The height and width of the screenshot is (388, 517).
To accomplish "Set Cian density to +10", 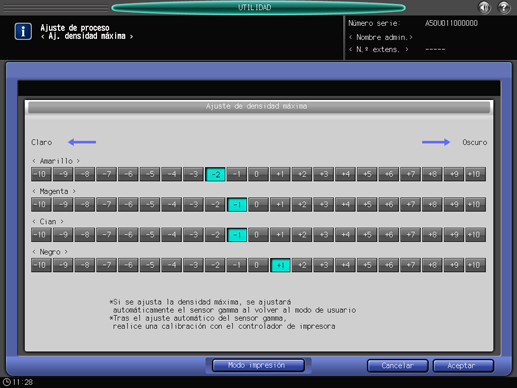I will [x=476, y=235].
